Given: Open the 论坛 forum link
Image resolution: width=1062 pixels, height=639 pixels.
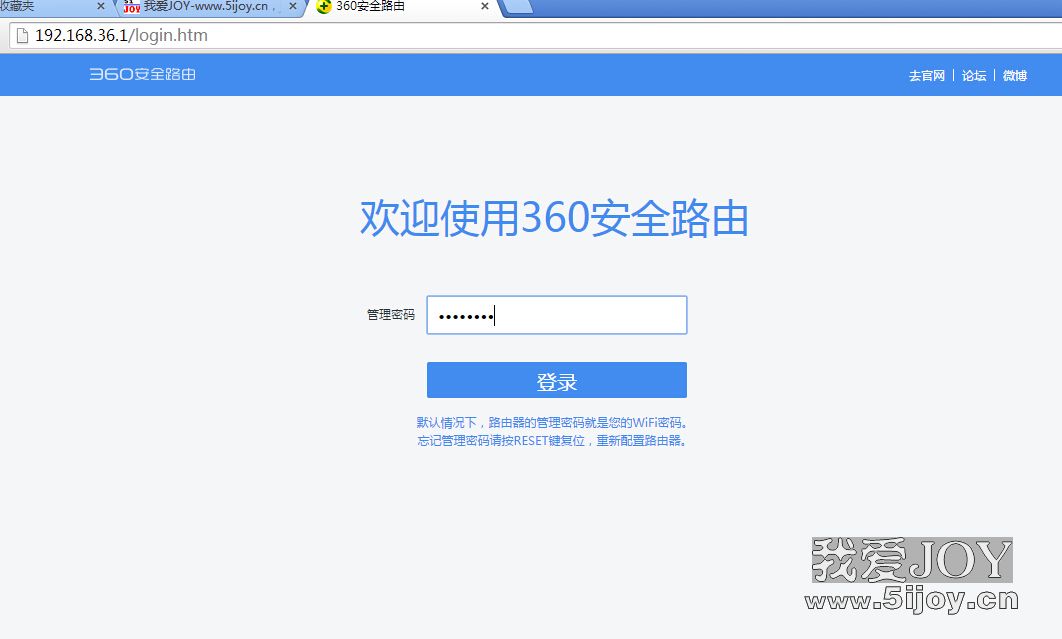Looking at the screenshot, I should pyautogui.click(x=974, y=76).
